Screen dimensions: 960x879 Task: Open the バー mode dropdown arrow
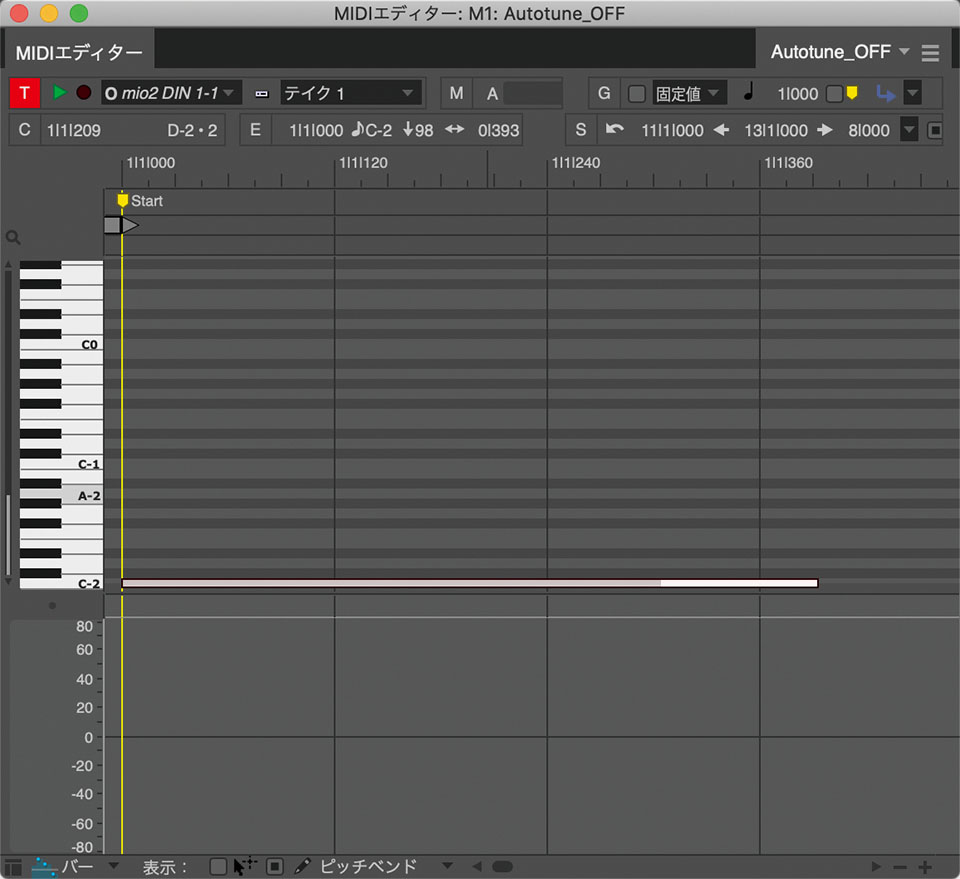113,866
